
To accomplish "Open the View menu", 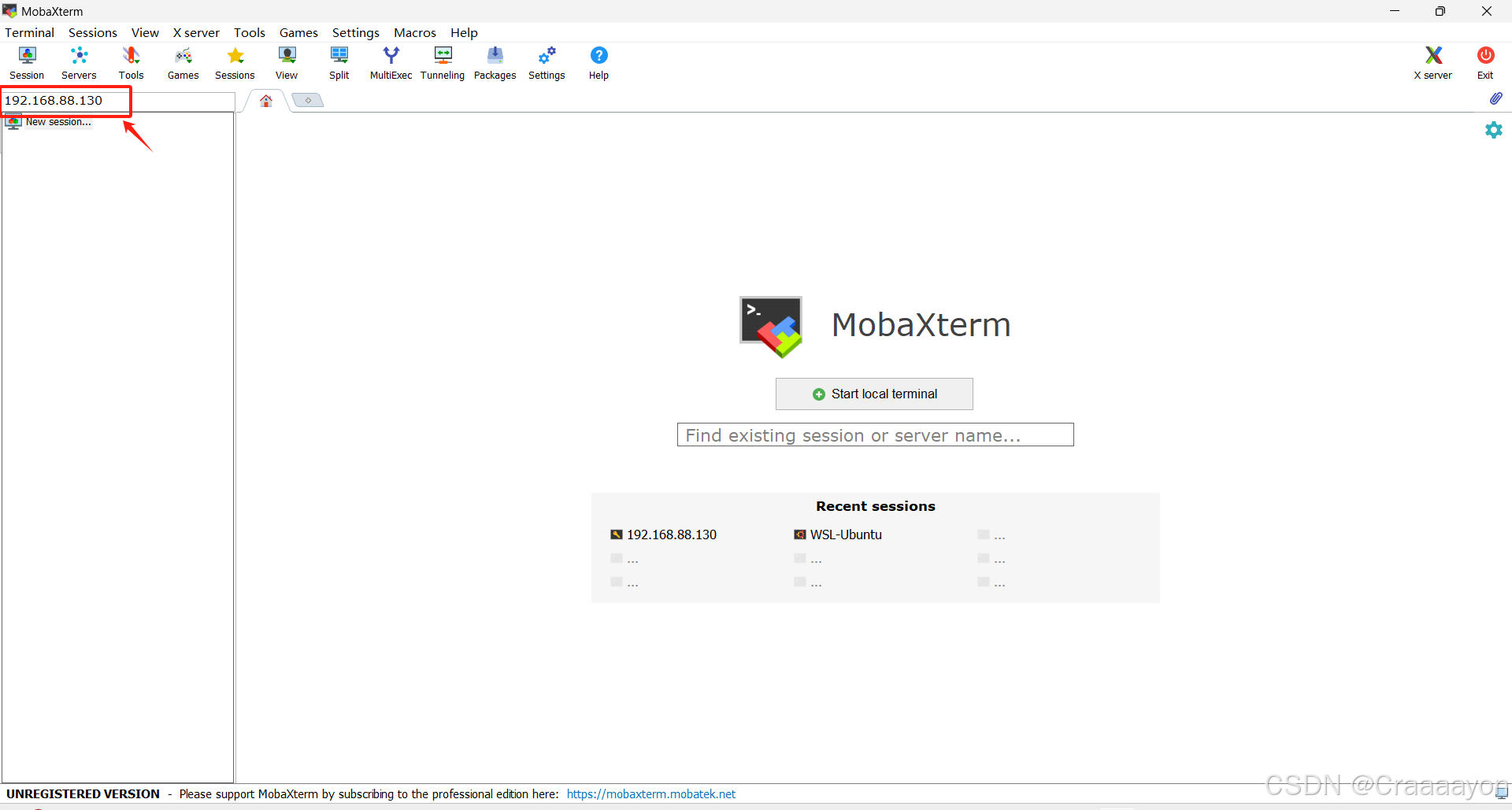I will pyautogui.click(x=145, y=32).
